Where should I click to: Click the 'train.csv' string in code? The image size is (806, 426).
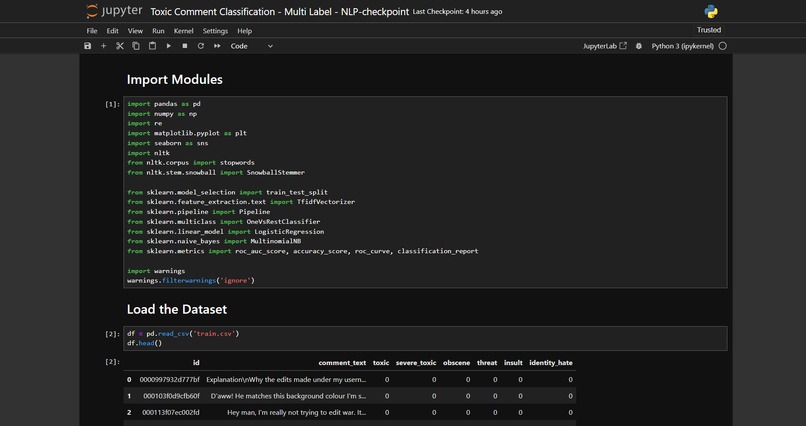(214, 334)
